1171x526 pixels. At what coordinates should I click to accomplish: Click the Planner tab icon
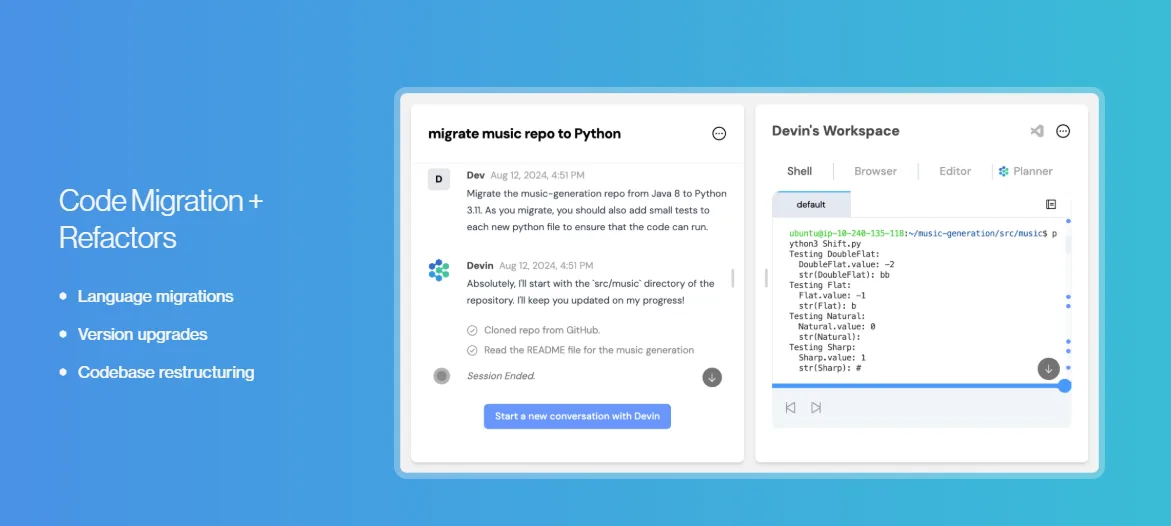(1004, 171)
